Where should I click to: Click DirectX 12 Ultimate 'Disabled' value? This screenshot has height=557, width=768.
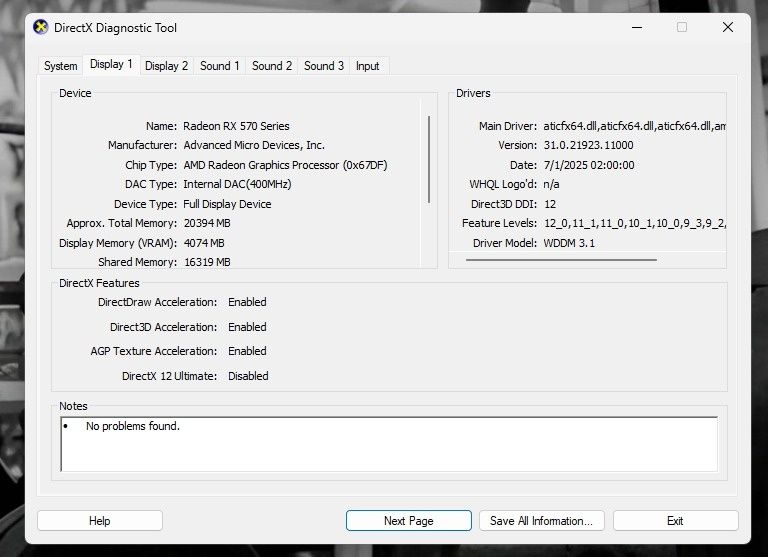click(248, 376)
